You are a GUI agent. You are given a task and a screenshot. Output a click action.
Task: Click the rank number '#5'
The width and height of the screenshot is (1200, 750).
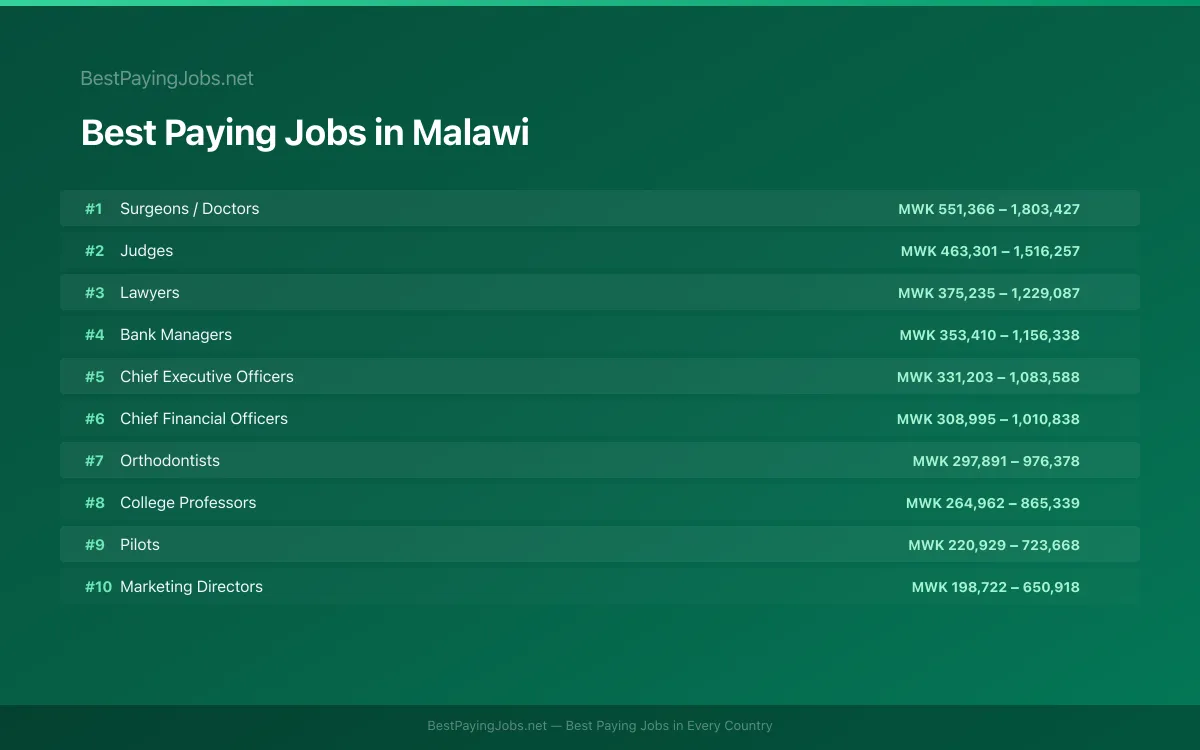94,377
